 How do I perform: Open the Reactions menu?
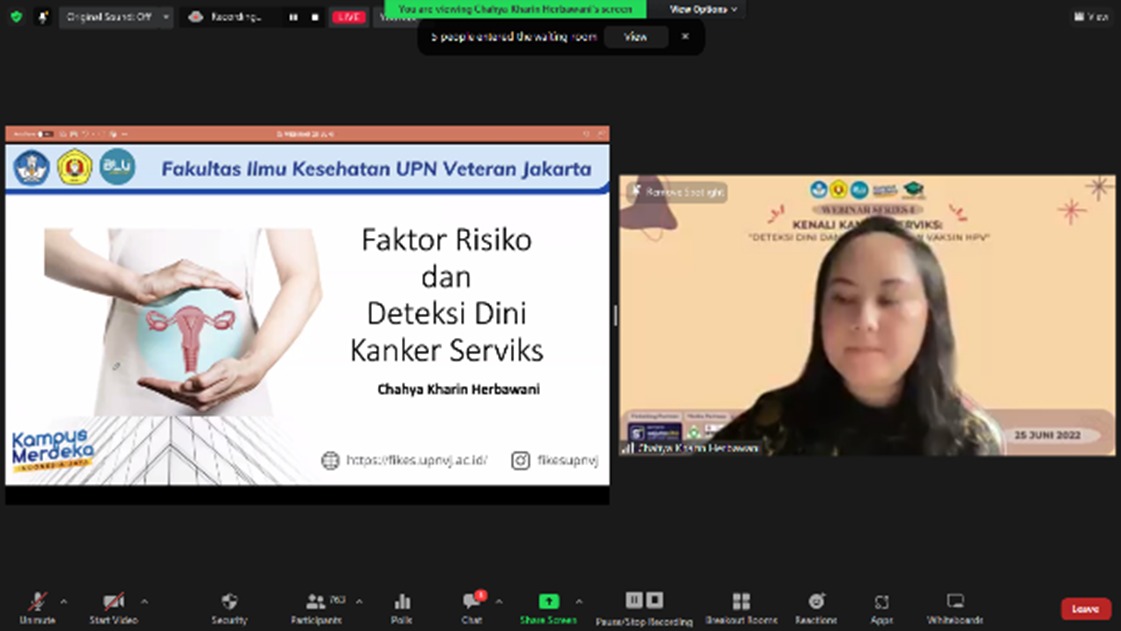816,607
